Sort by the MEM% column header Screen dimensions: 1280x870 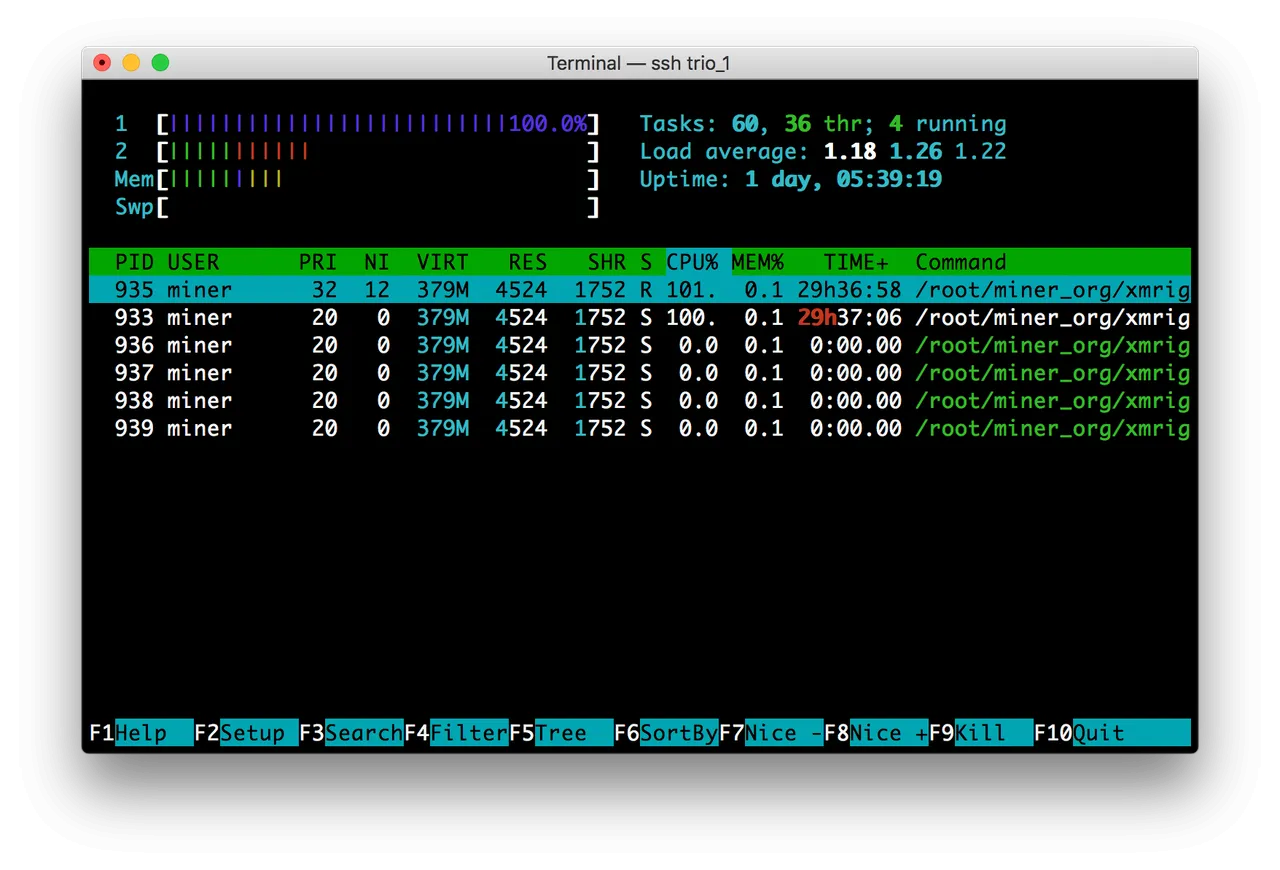click(758, 262)
